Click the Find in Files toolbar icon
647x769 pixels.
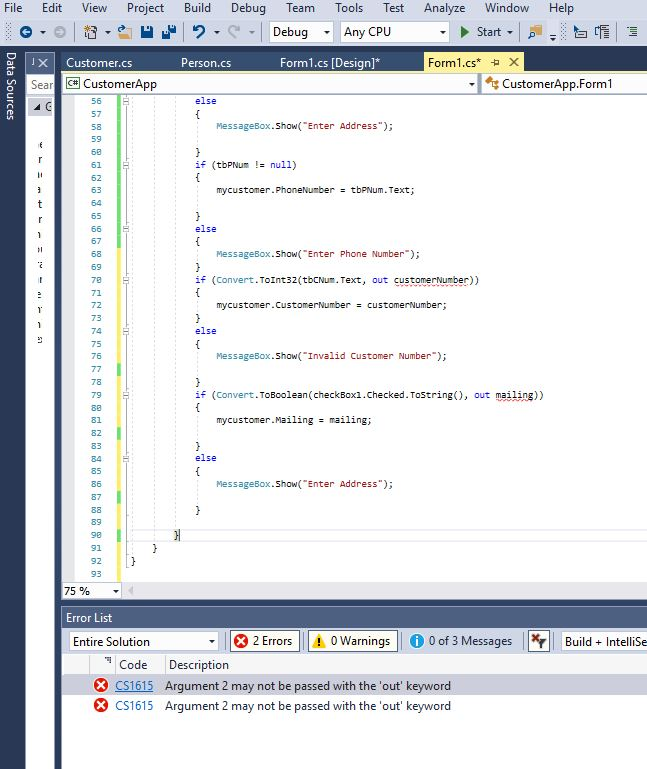535,32
